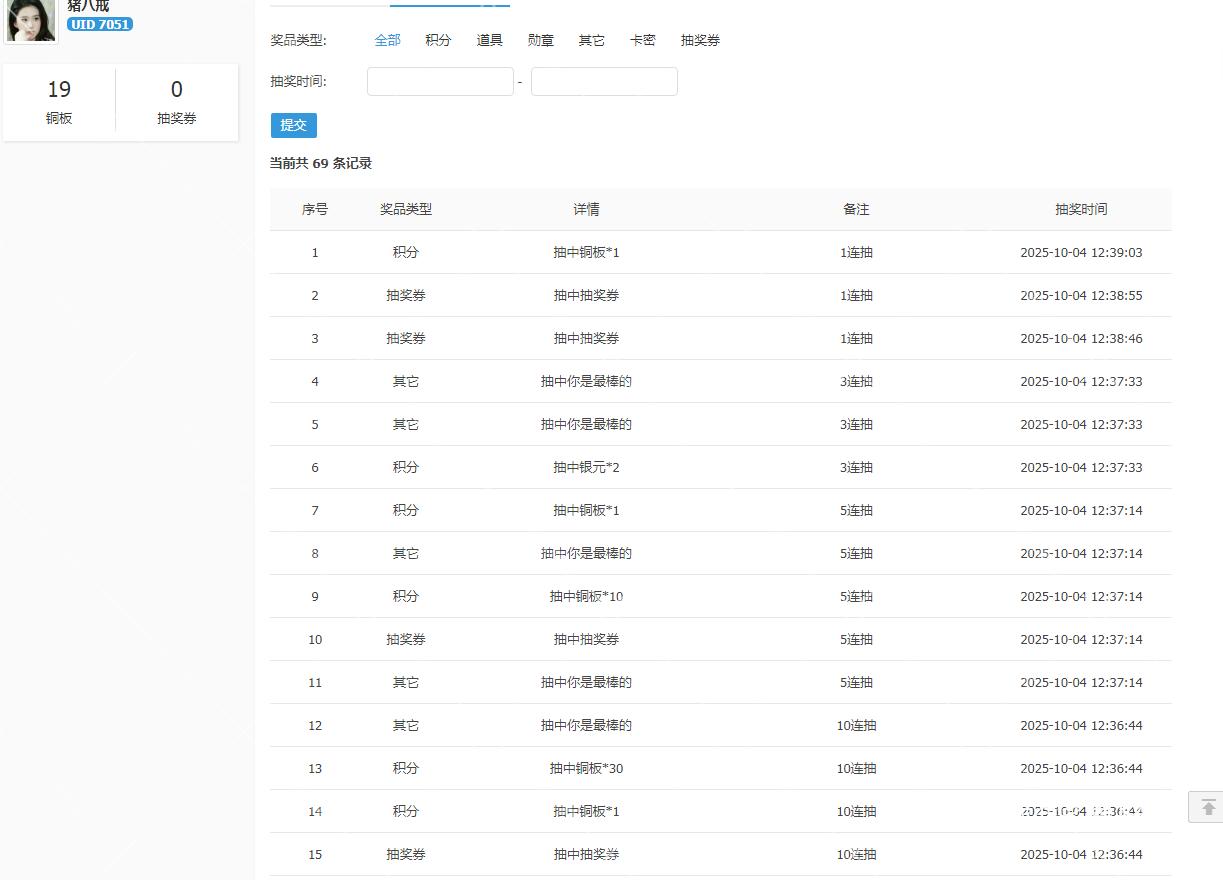This screenshot has height=880, width=1223.
Task: Filter prize type by 道具
Action: [x=489, y=41]
